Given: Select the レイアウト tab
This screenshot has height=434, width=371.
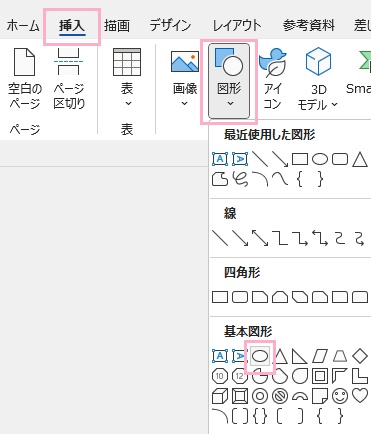Looking at the screenshot, I should click(237, 26).
